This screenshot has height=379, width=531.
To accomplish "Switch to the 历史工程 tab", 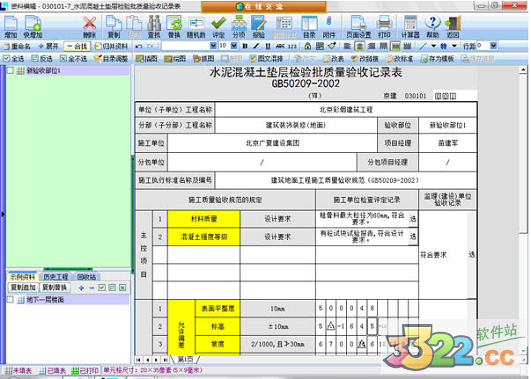I will (55, 277).
